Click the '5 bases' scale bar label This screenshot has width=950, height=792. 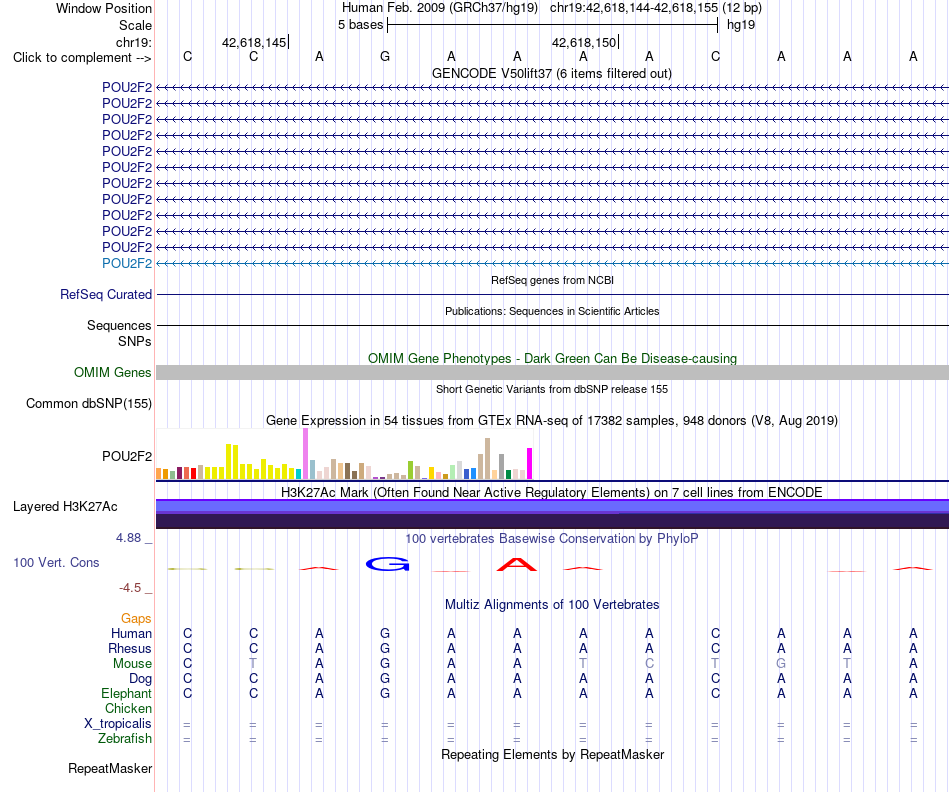pos(360,25)
